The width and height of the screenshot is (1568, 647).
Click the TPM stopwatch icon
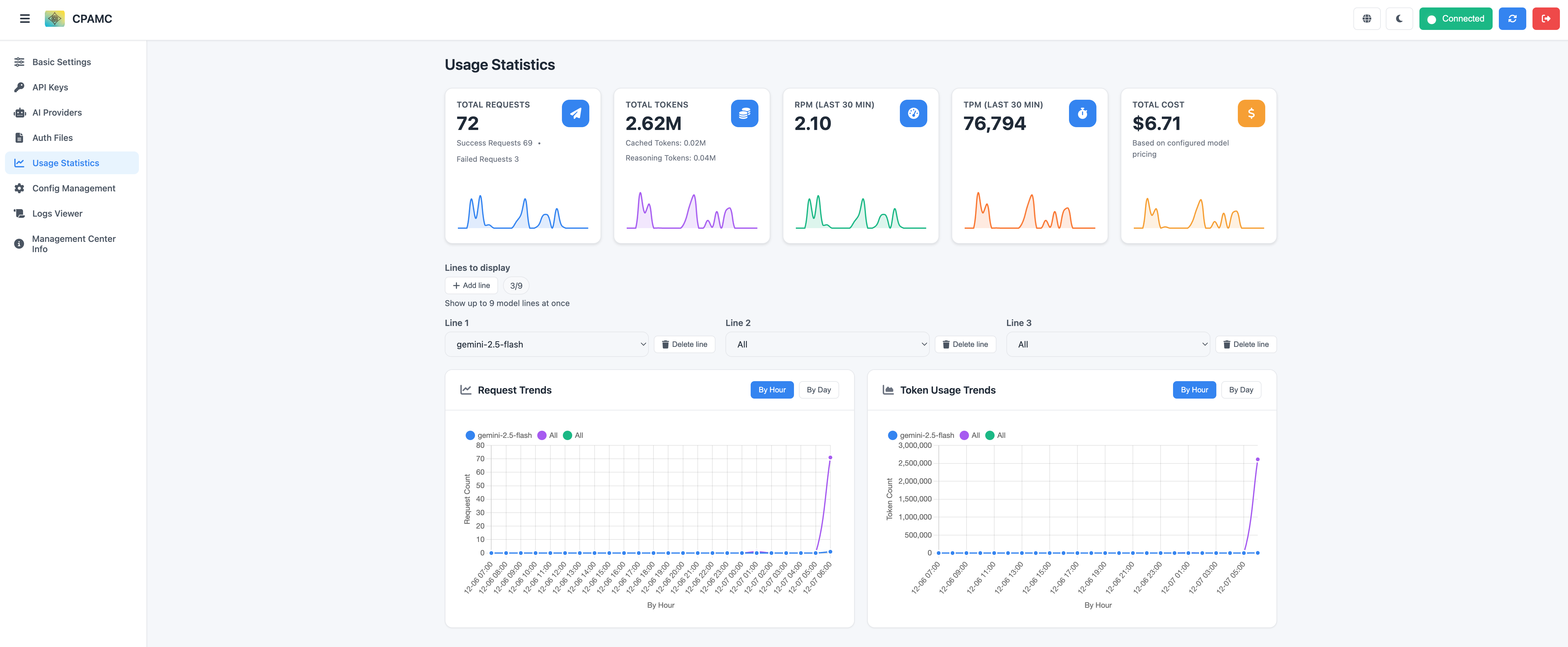coord(1082,113)
